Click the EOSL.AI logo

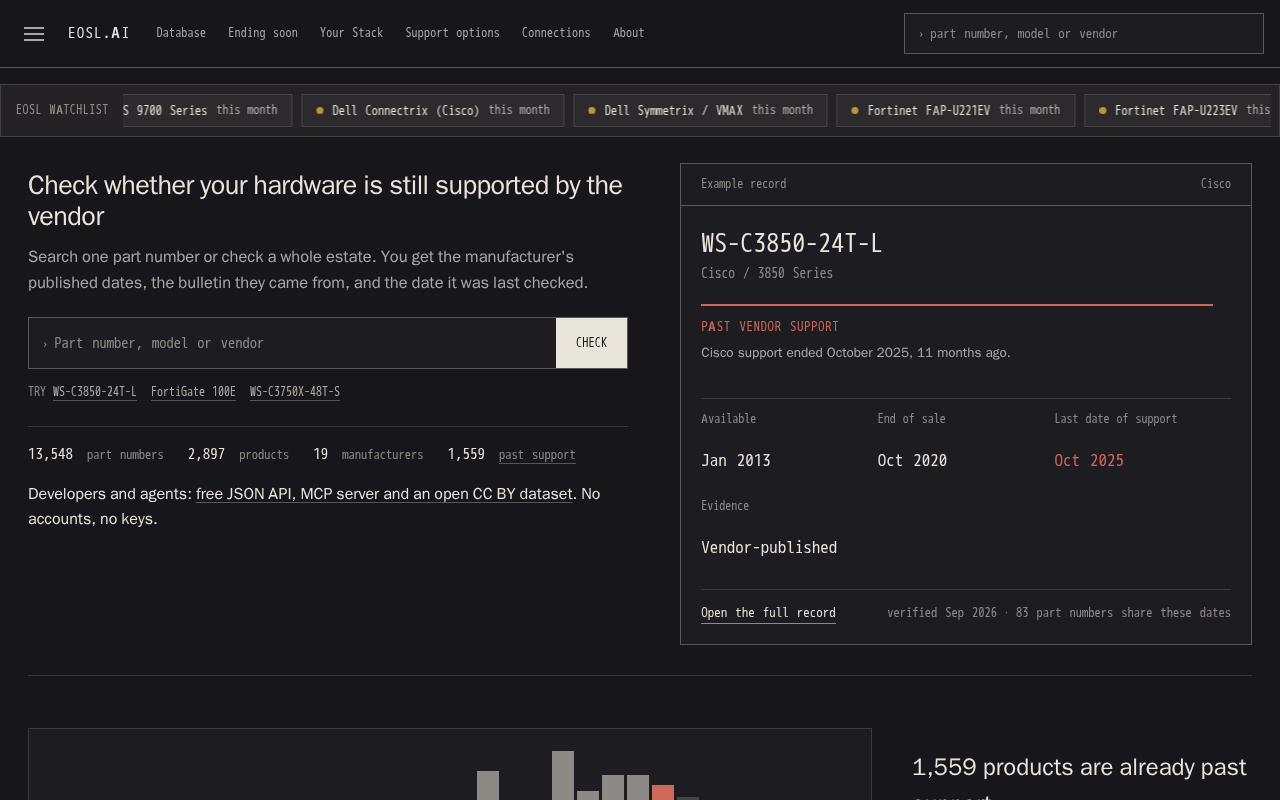click(99, 33)
